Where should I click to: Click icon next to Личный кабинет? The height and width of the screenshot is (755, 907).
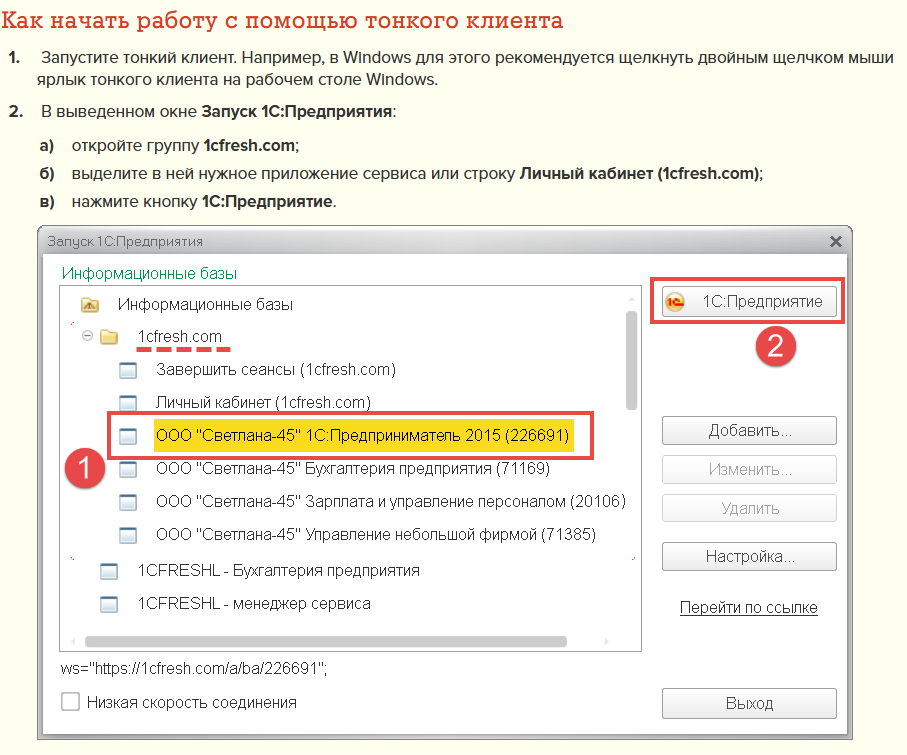coord(128,403)
